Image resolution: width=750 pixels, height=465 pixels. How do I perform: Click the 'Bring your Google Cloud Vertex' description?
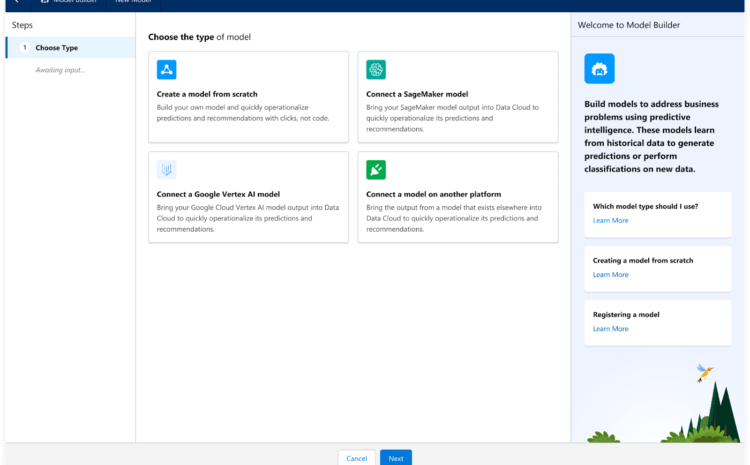(248, 218)
